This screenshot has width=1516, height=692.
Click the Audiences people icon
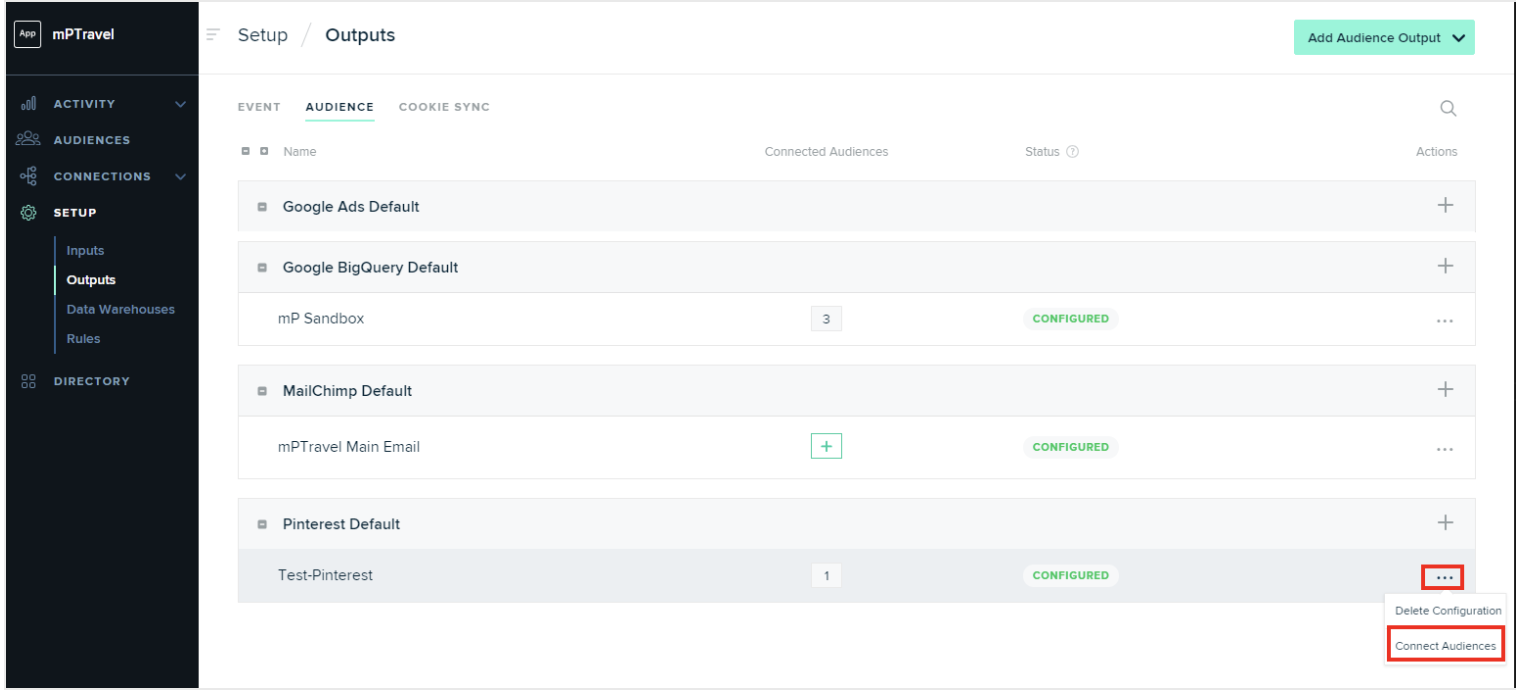pyautogui.click(x=28, y=140)
